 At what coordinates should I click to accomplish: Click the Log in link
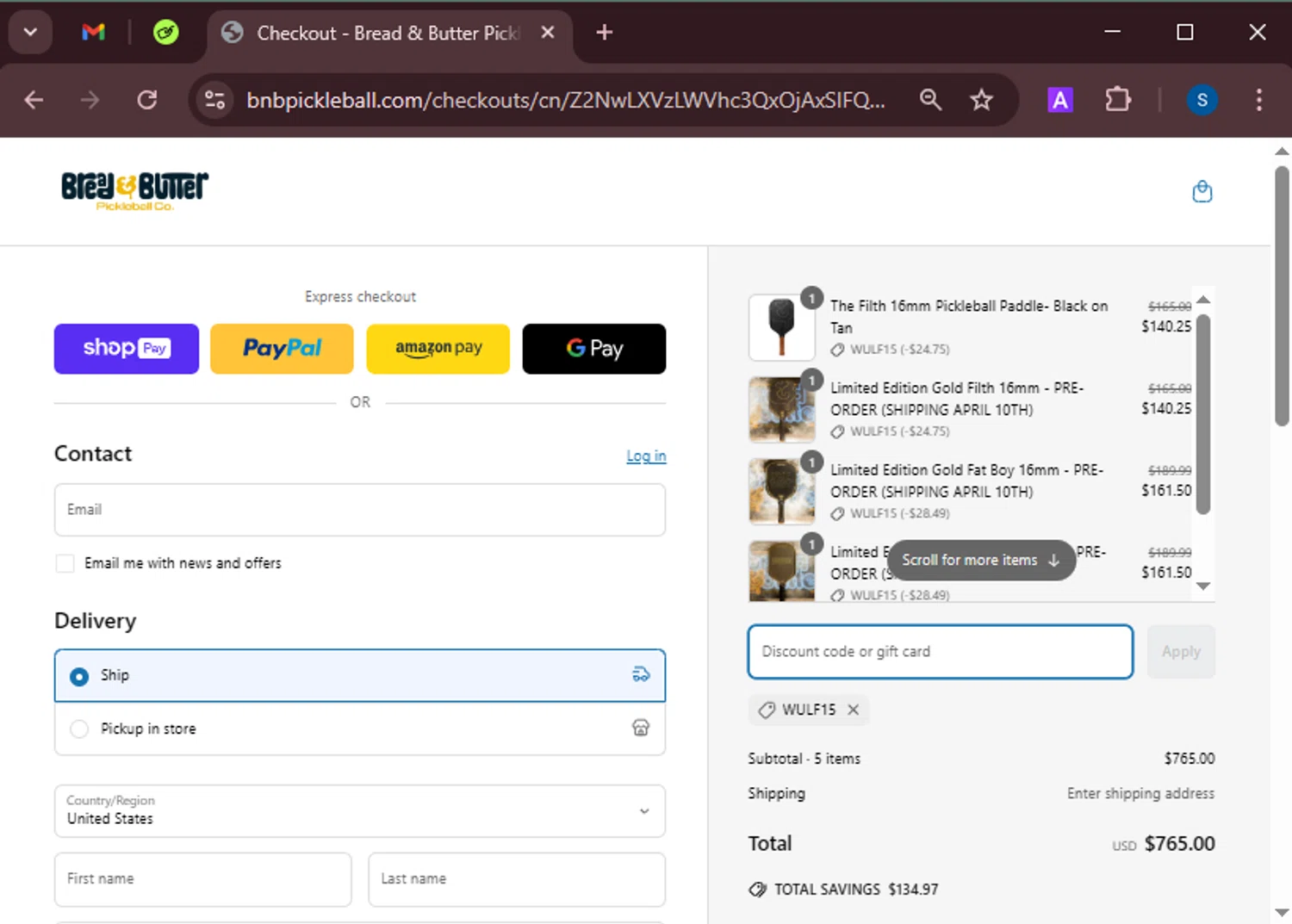[646, 456]
